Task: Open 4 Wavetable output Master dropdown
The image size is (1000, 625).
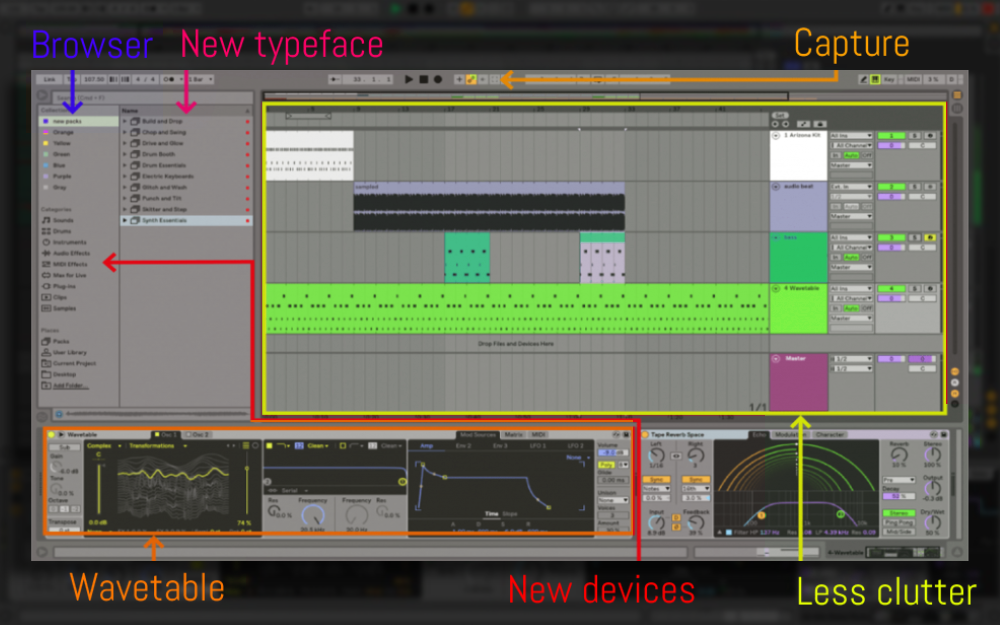Action: (851, 318)
